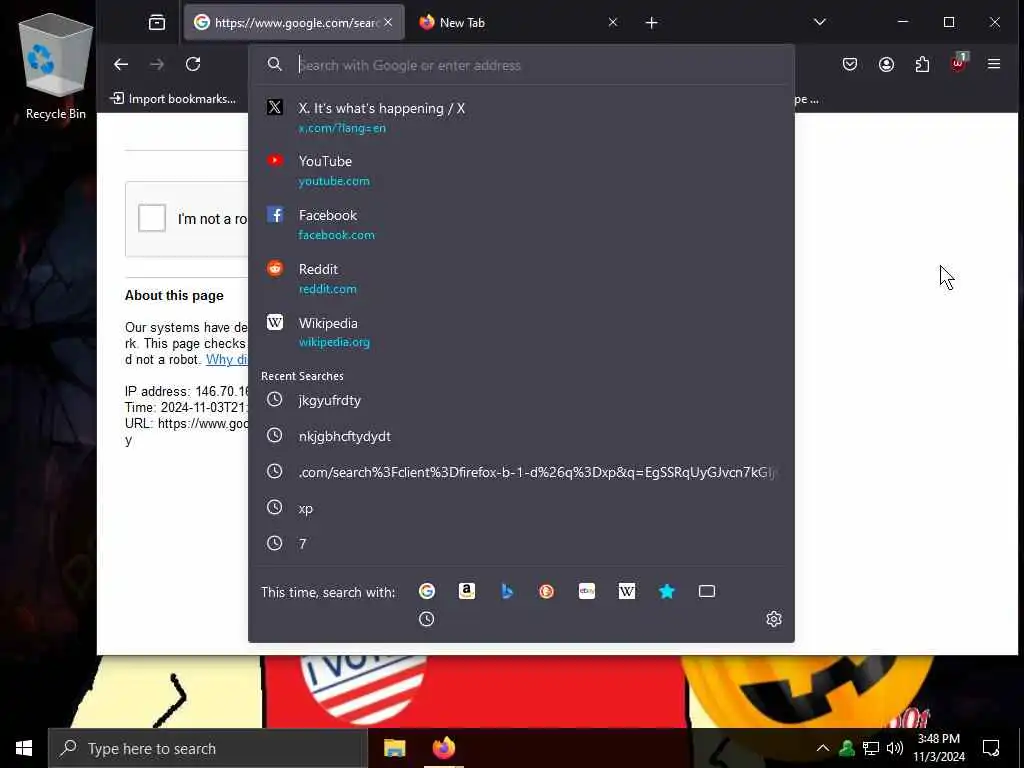Select recent search 7
The image size is (1024, 768).
(x=521, y=543)
